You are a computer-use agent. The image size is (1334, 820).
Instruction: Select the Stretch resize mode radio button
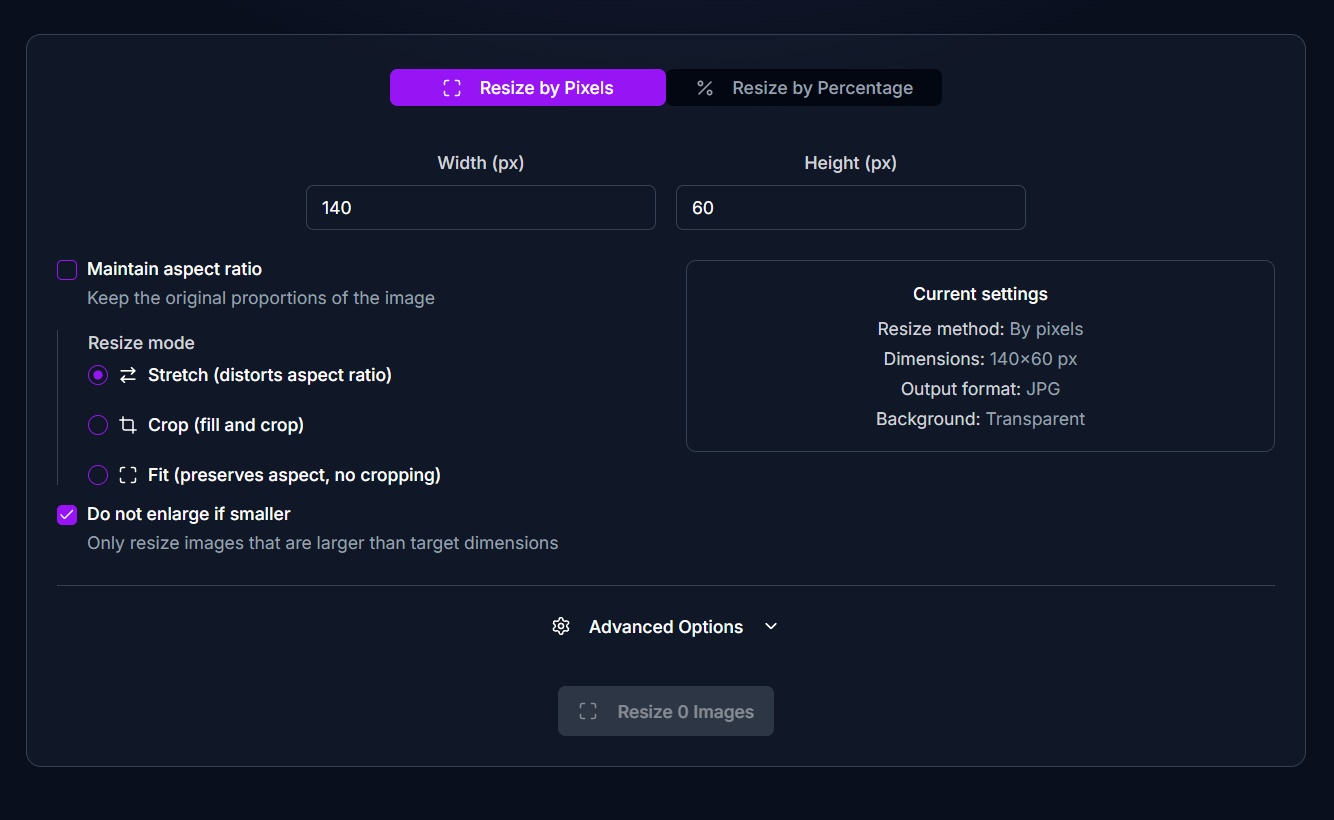pyautogui.click(x=98, y=375)
